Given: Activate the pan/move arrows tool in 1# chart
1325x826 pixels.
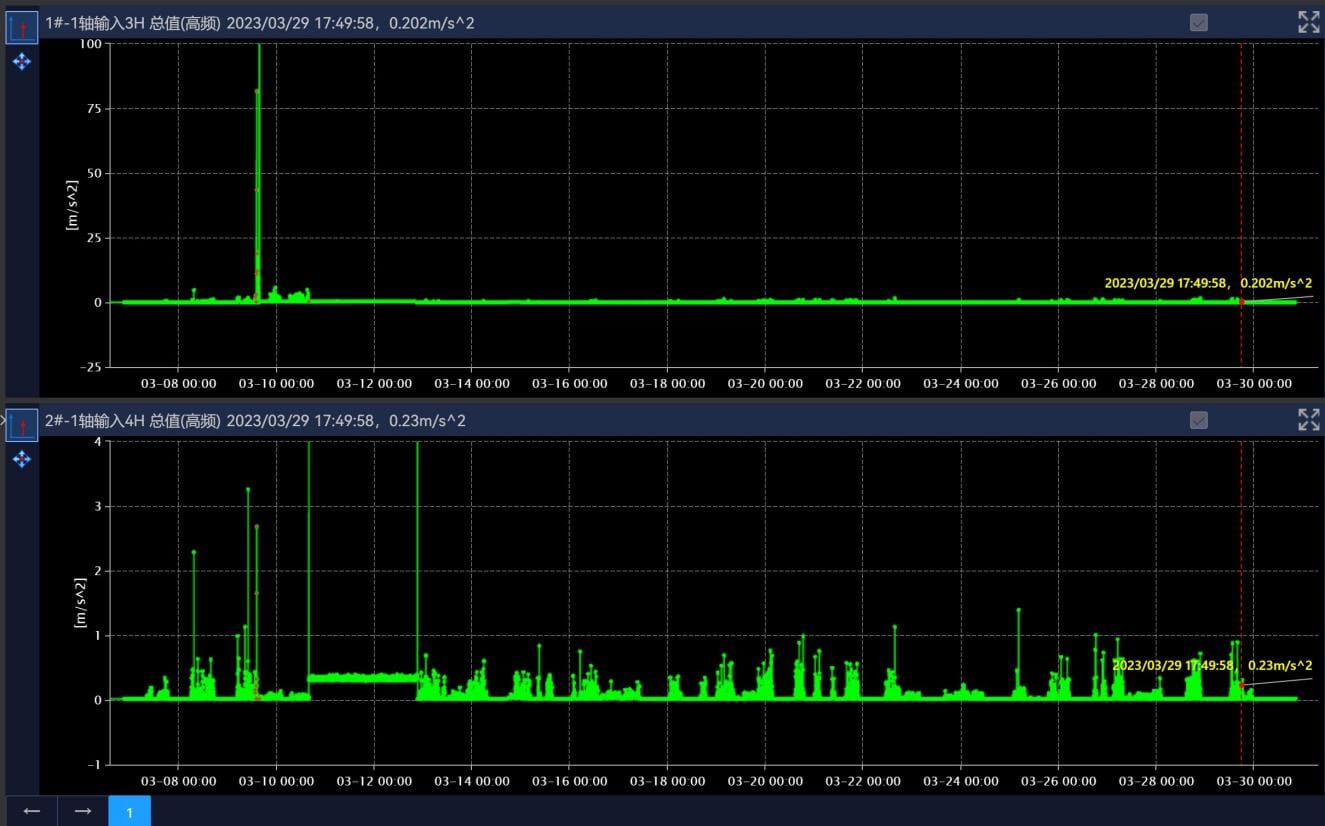Looking at the screenshot, I should 22,62.
